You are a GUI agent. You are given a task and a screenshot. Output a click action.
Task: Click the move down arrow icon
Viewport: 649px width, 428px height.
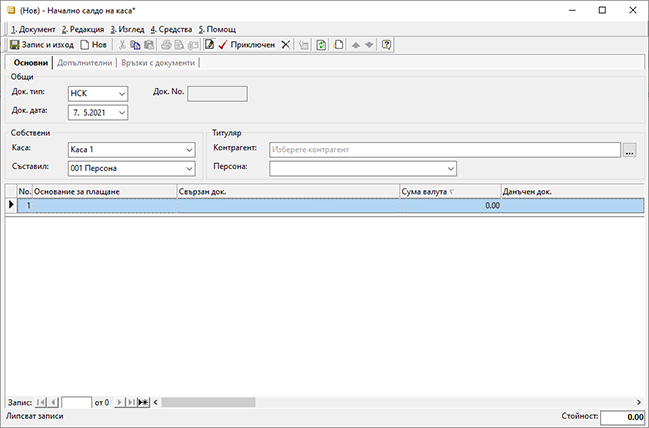369,45
